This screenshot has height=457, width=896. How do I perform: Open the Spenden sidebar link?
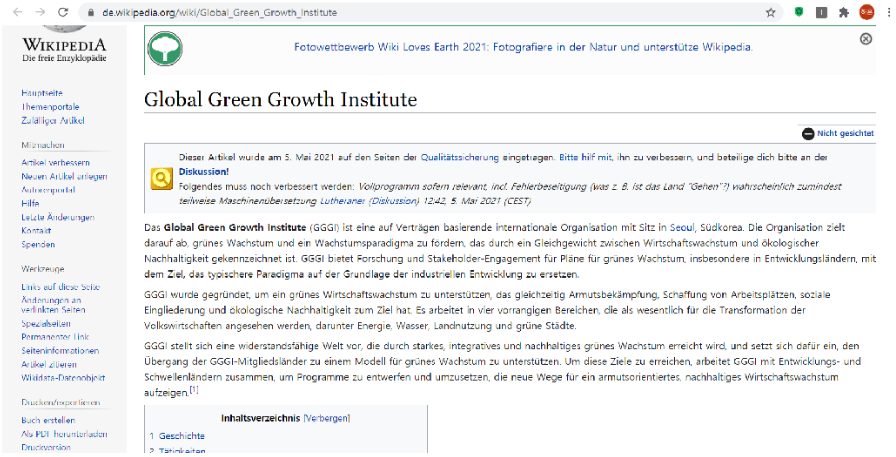pyautogui.click(x=38, y=244)
